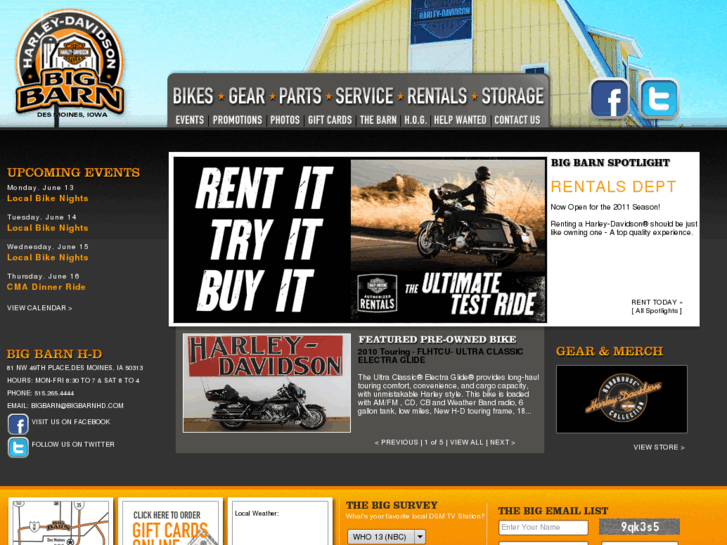Click View All pre-owned bikes
Image resolution: width=727 pixels, height=545 pixels.
coord(466,442)
